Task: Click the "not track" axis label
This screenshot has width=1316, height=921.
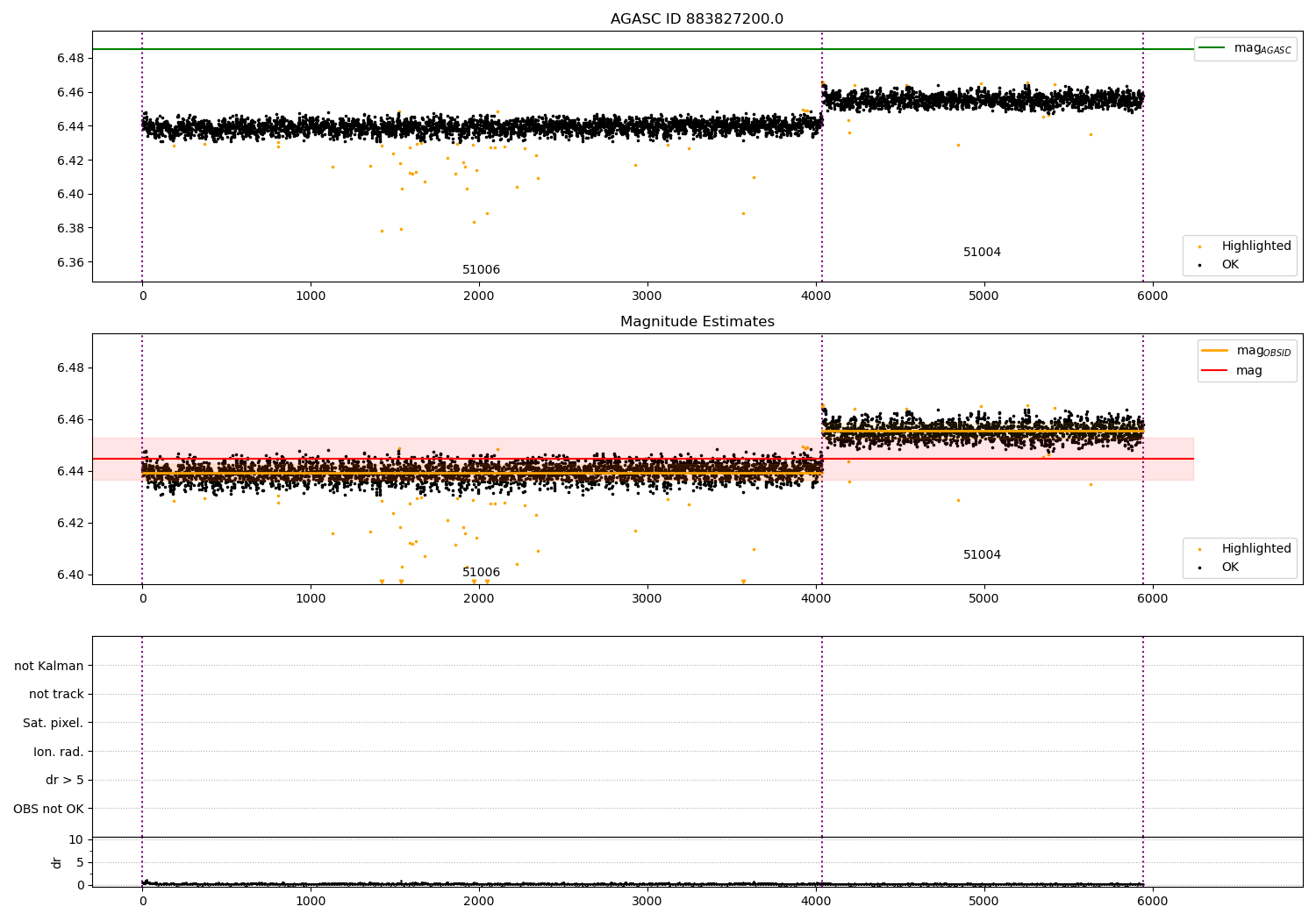Action: pos(56,695)
